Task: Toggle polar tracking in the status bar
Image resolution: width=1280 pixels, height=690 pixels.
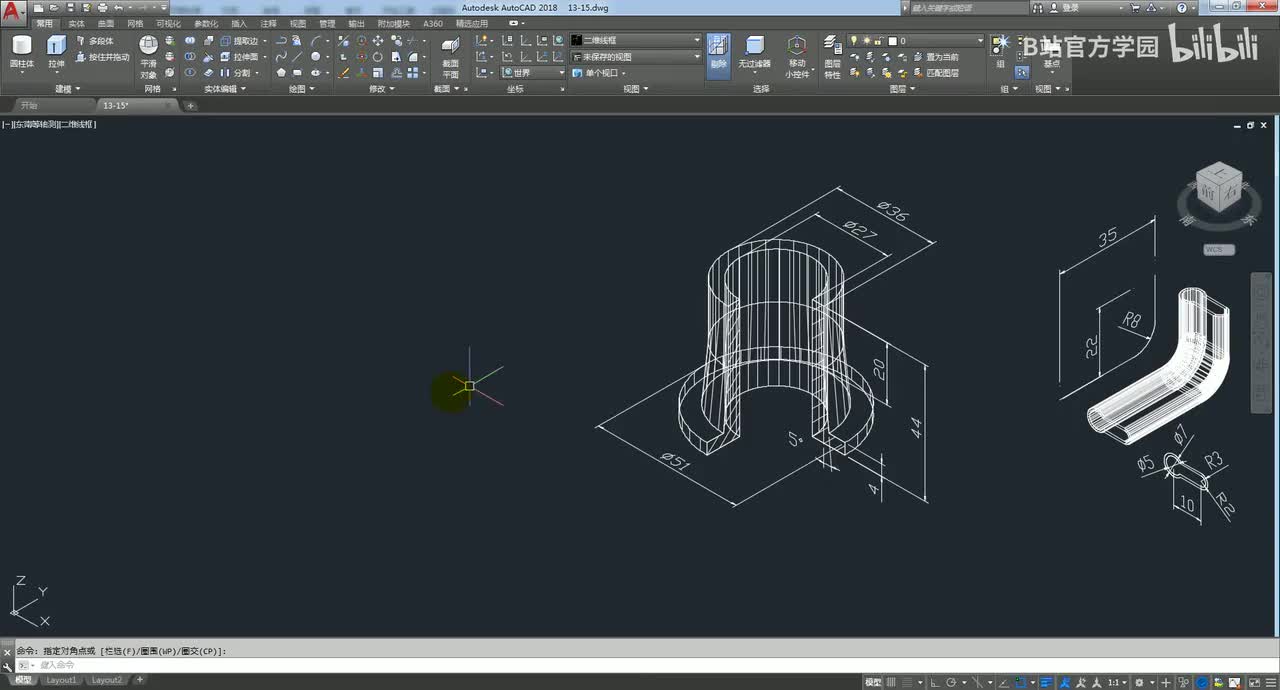Action: coord(951,682)
